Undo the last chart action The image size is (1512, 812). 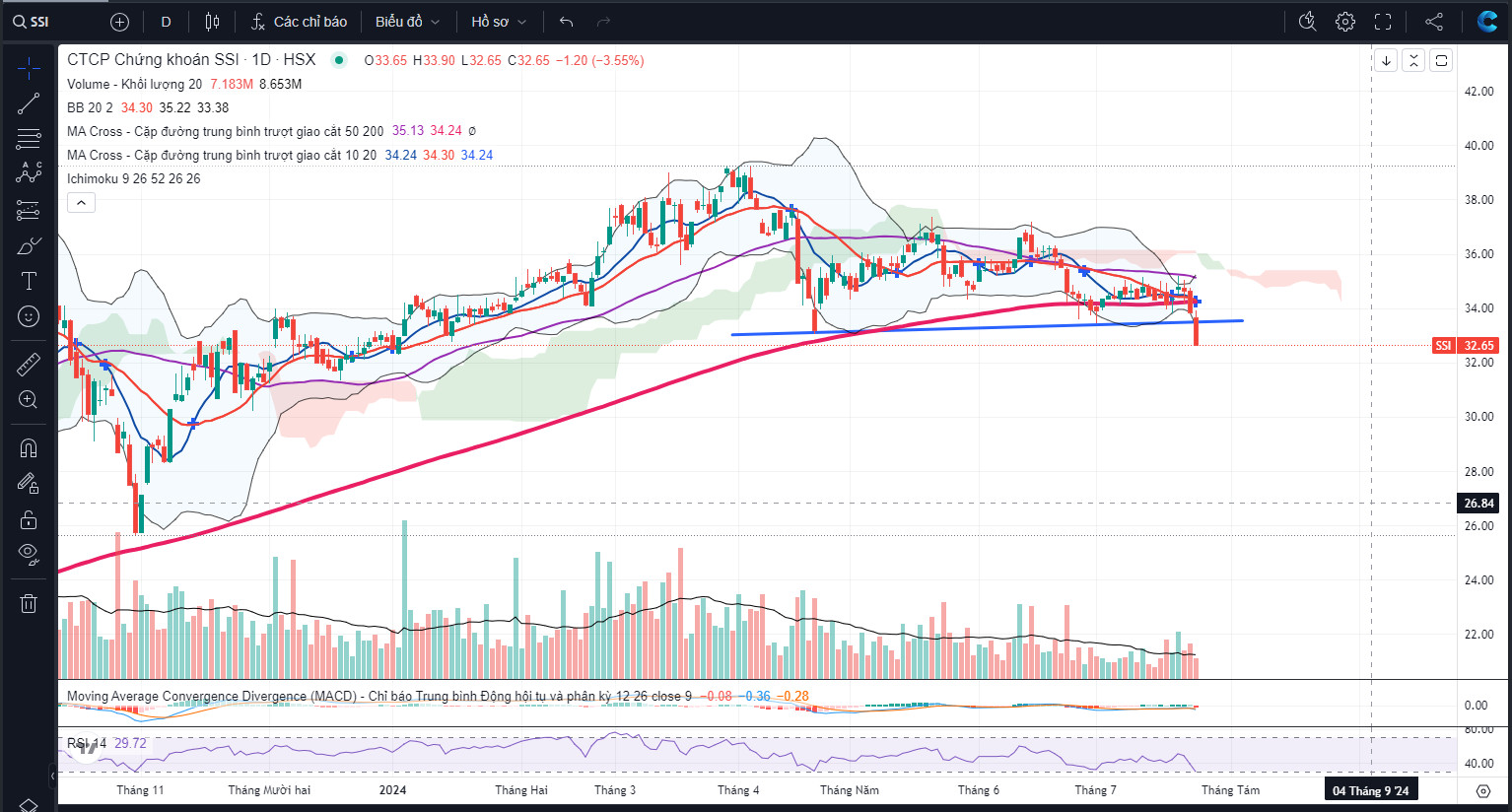[x=566, y=22]
